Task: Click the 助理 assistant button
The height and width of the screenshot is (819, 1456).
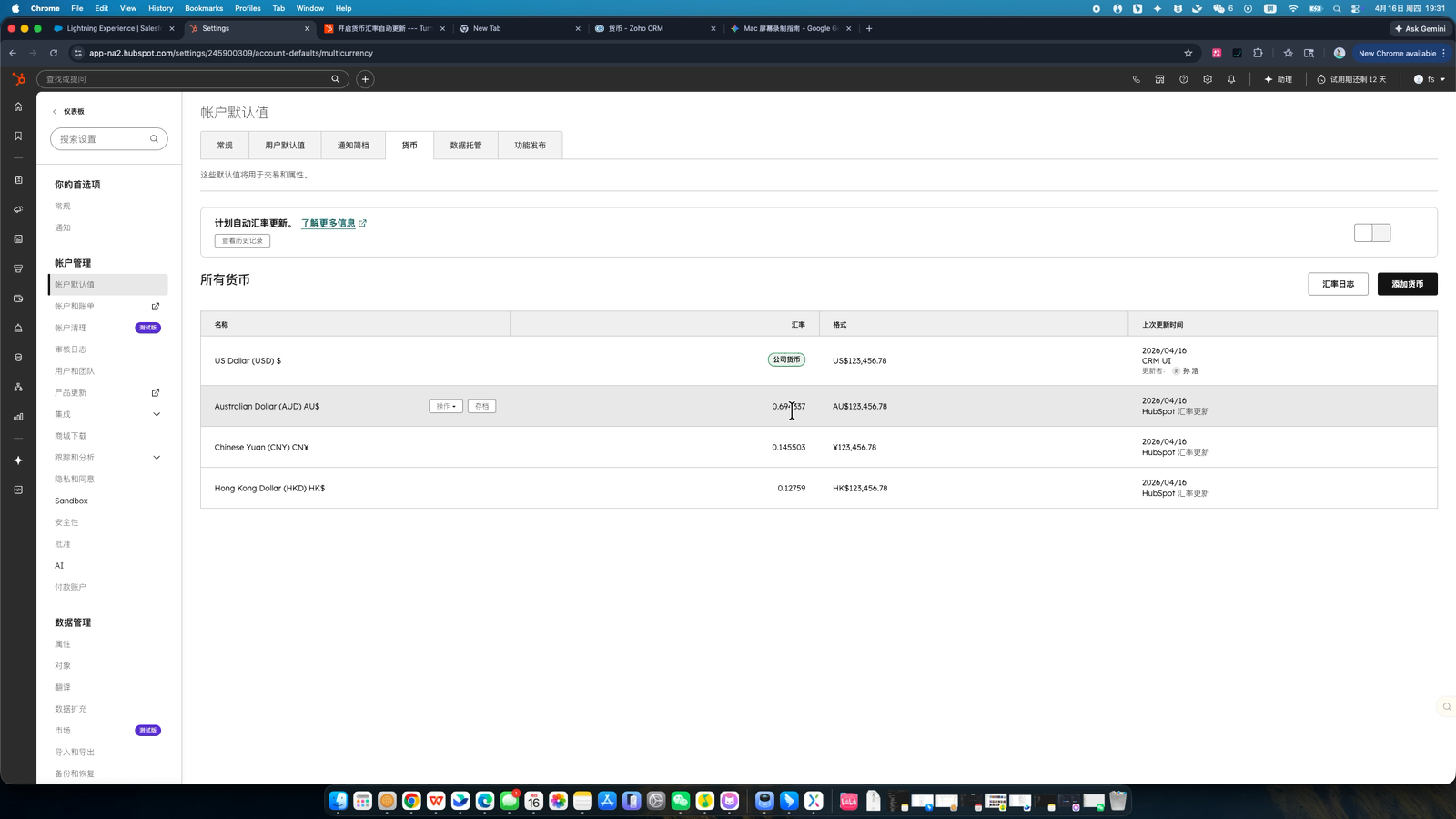Action: click(1278, 79)
